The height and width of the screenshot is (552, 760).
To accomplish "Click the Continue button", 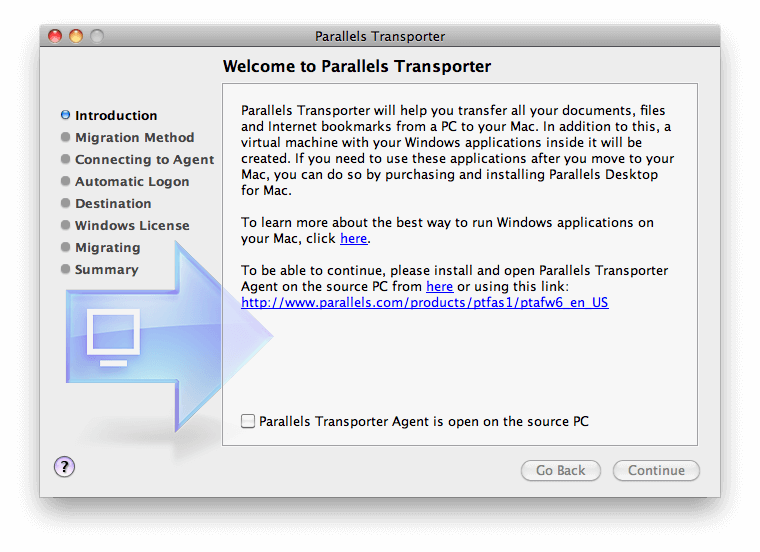I will click(x=656, y=471).
